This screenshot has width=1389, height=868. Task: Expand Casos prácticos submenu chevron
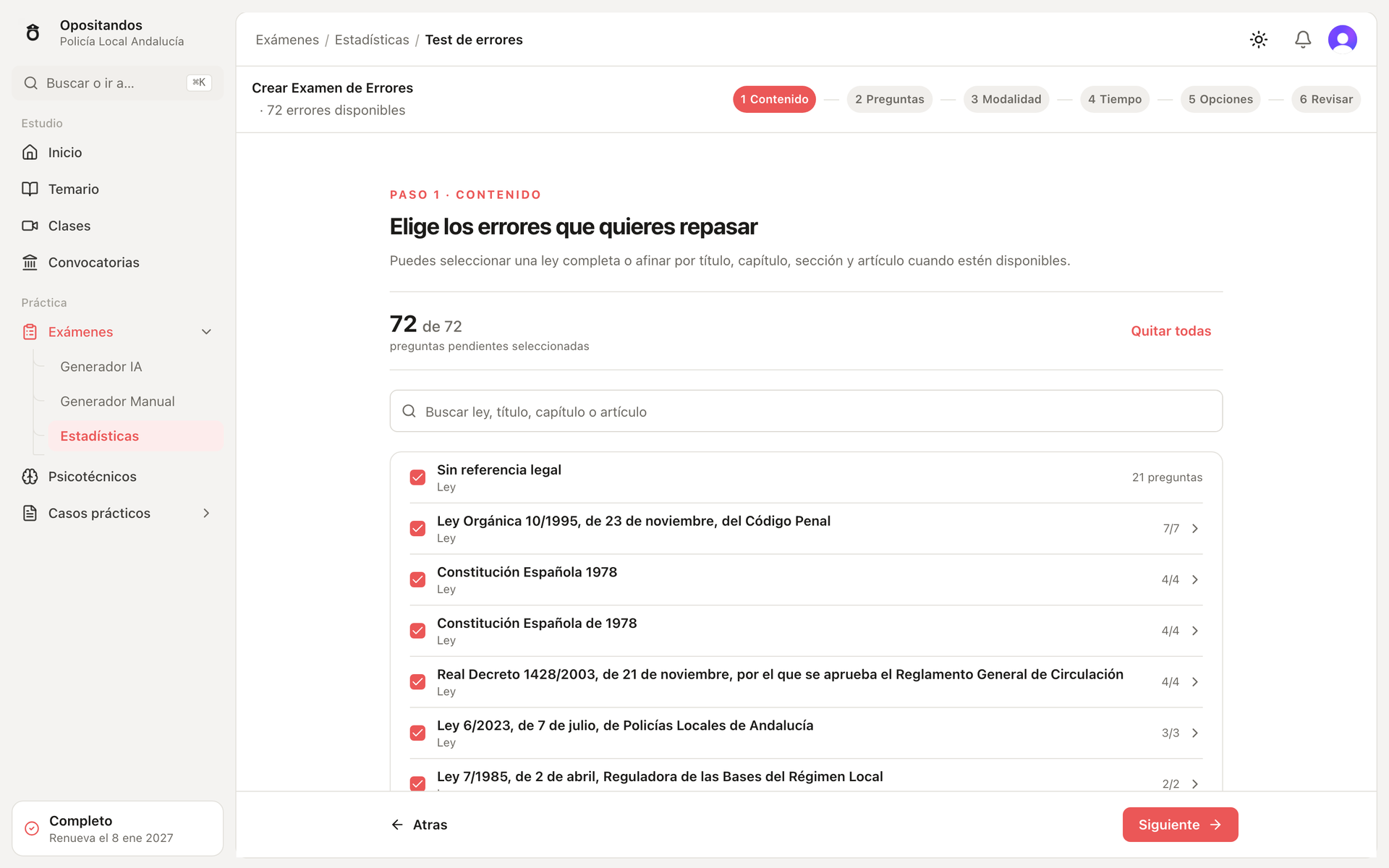(206, 513)
